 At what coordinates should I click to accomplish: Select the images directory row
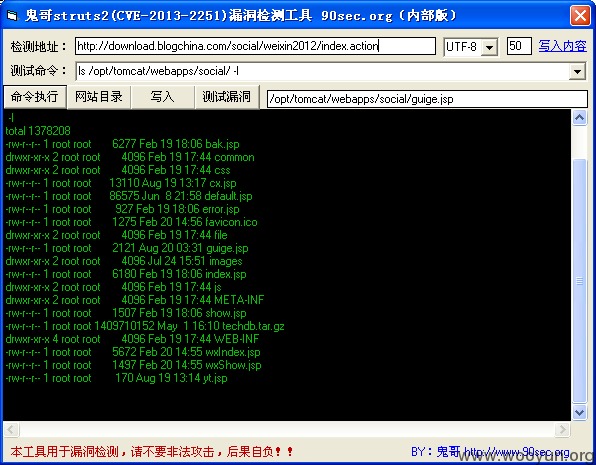point(124,261)
